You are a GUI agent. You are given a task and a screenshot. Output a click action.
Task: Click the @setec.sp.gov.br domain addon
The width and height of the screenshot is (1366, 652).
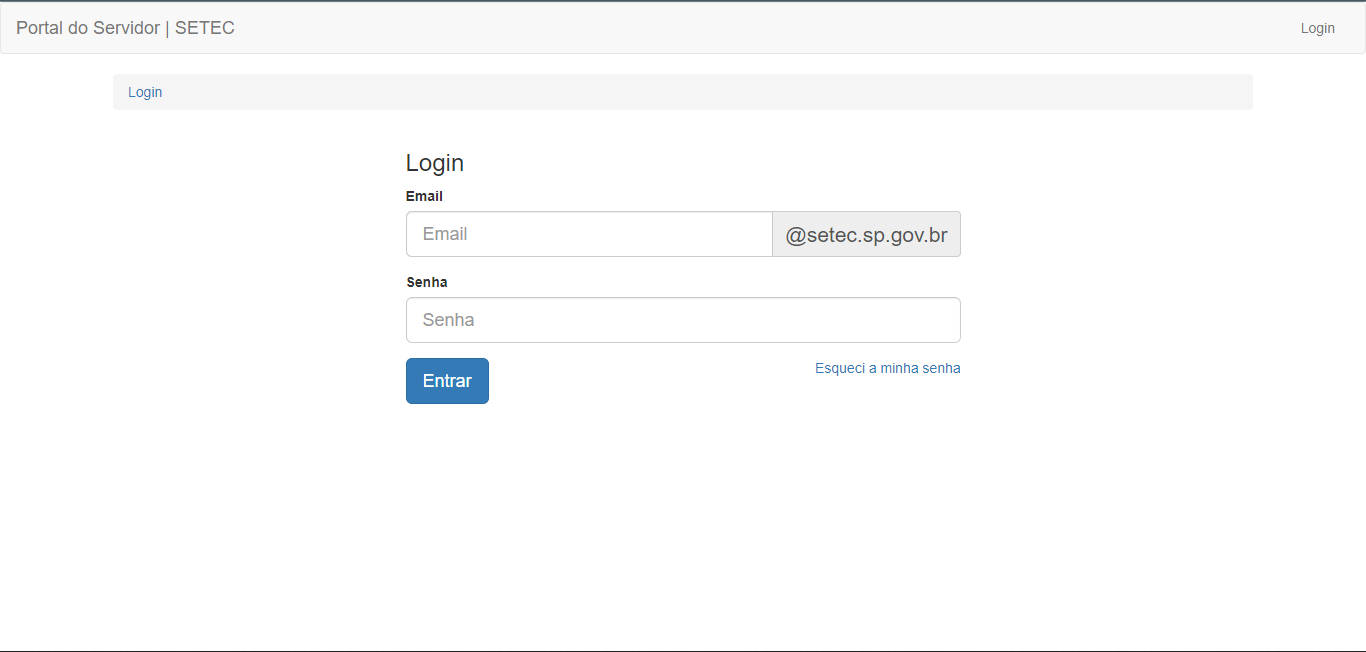[x=866, y=234]
